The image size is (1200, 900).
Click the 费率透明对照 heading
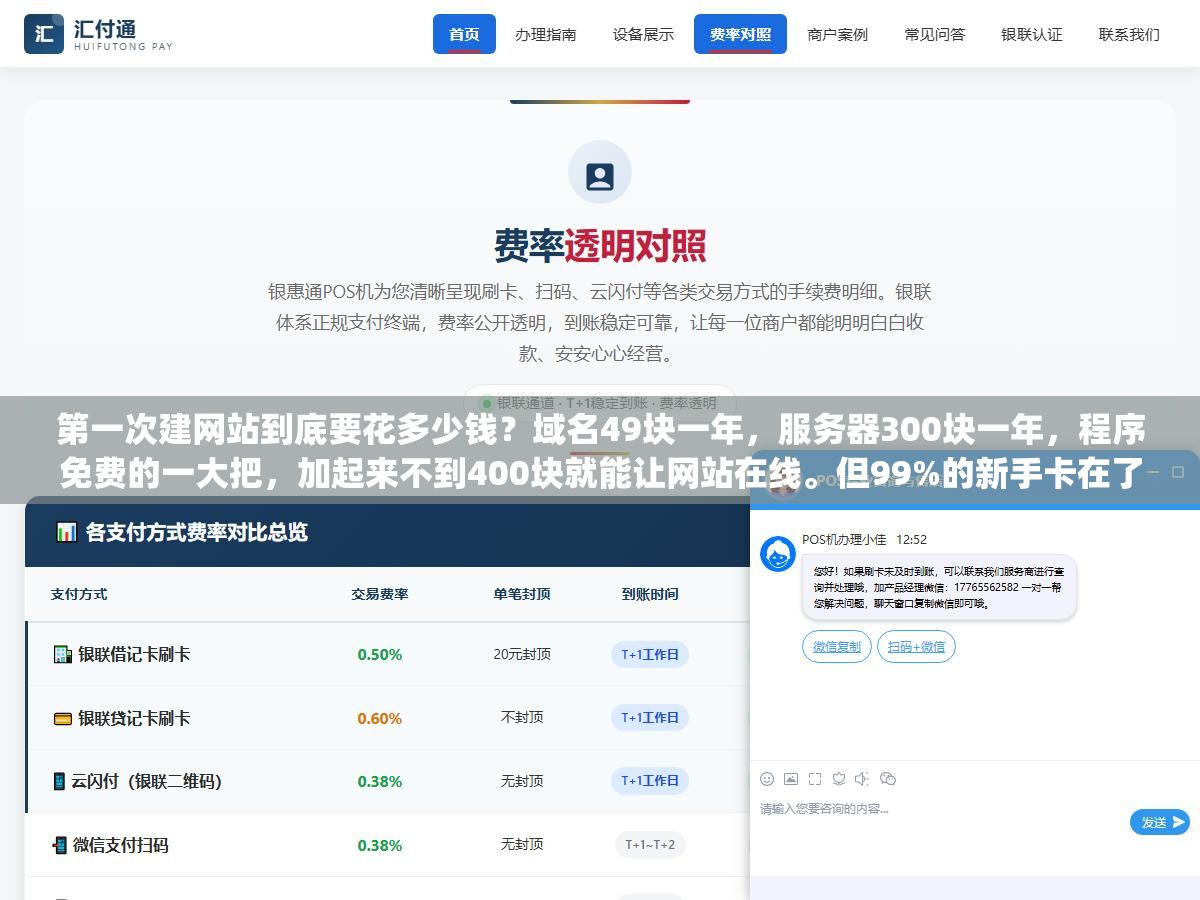pyautogui.click(x=600, y=246)
